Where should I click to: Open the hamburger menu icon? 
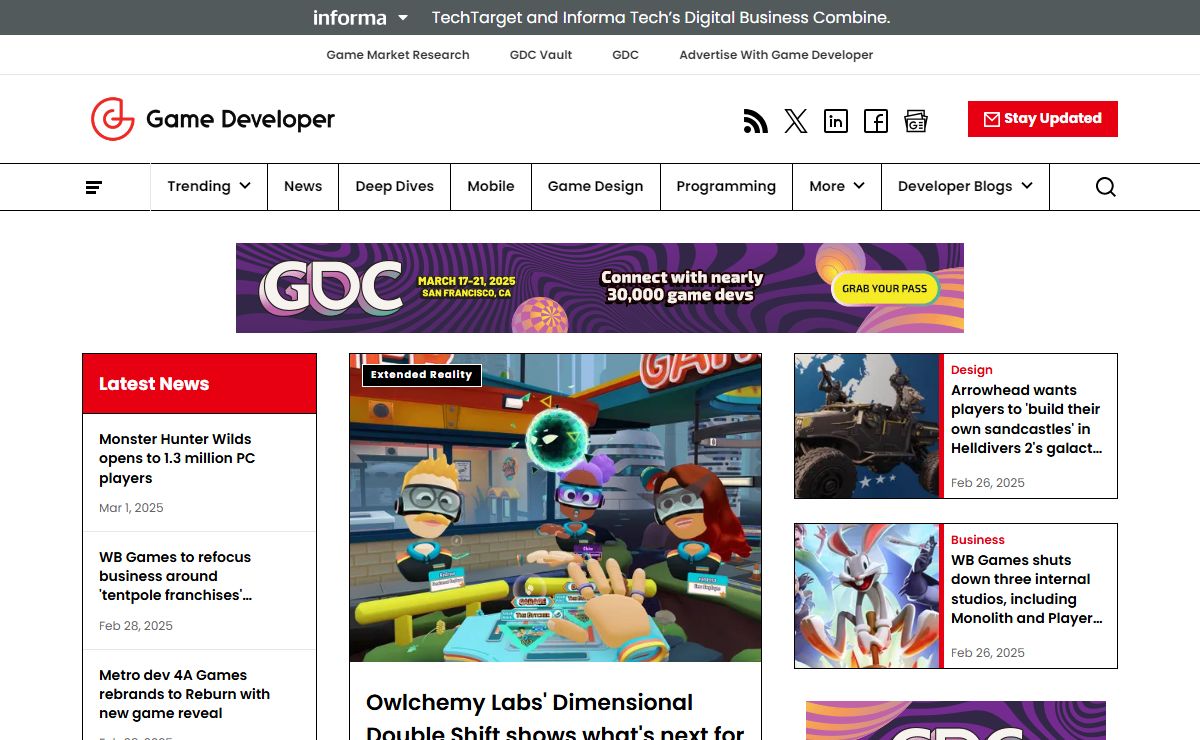tap(94, 187)
